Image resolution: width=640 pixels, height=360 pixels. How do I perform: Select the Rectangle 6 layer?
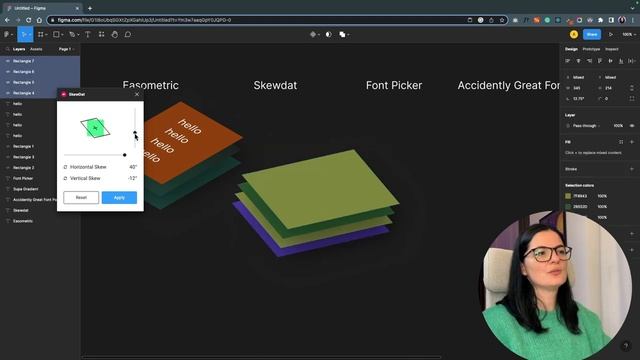[40, 71]
